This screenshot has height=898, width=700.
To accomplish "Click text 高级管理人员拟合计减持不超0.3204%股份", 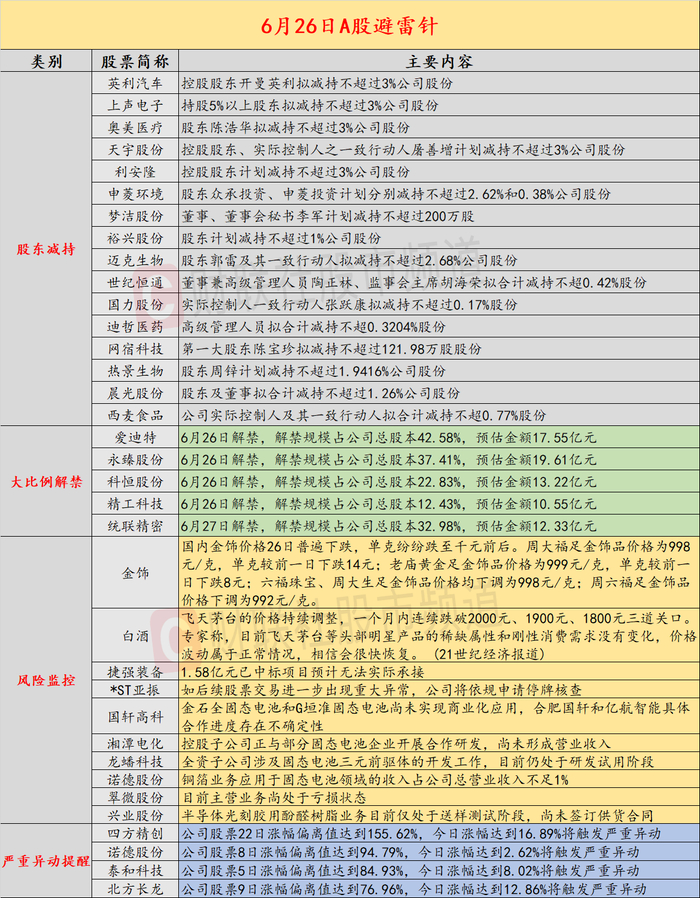I will tap(313, 326).
